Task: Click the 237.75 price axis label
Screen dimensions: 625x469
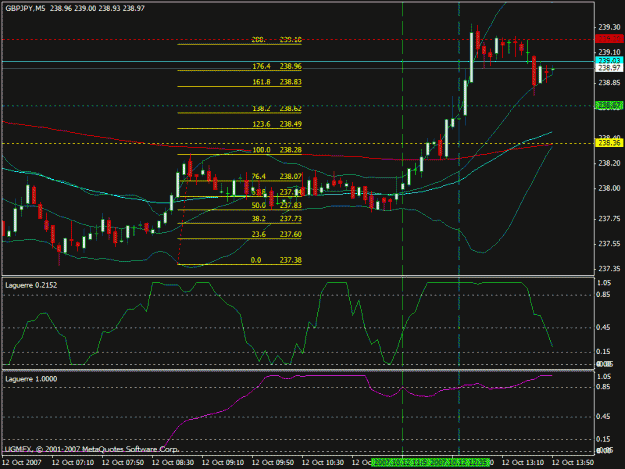Action: coord(609,219)
